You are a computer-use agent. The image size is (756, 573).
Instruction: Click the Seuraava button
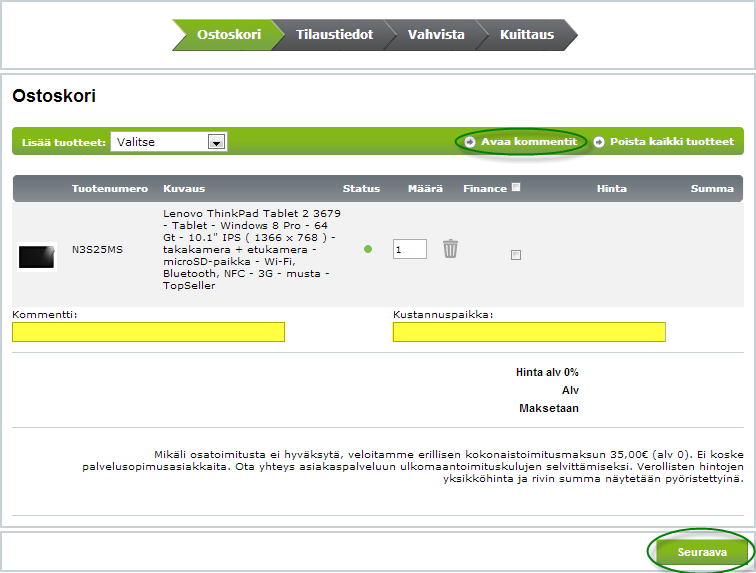coord(702,552)
